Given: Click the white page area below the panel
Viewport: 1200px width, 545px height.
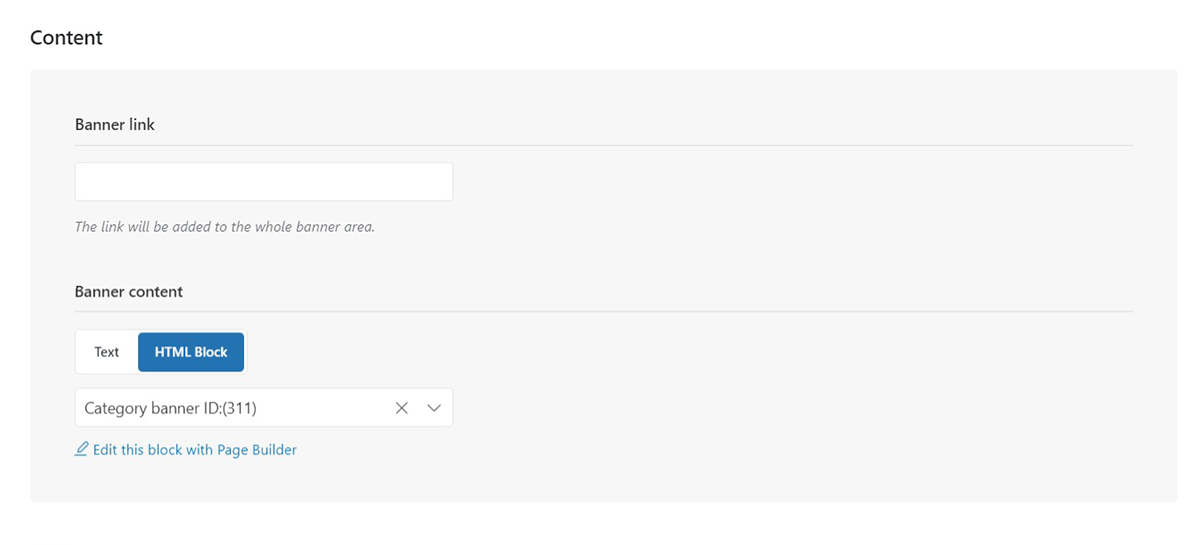Looking at the screenshot, I should [600, 525].
